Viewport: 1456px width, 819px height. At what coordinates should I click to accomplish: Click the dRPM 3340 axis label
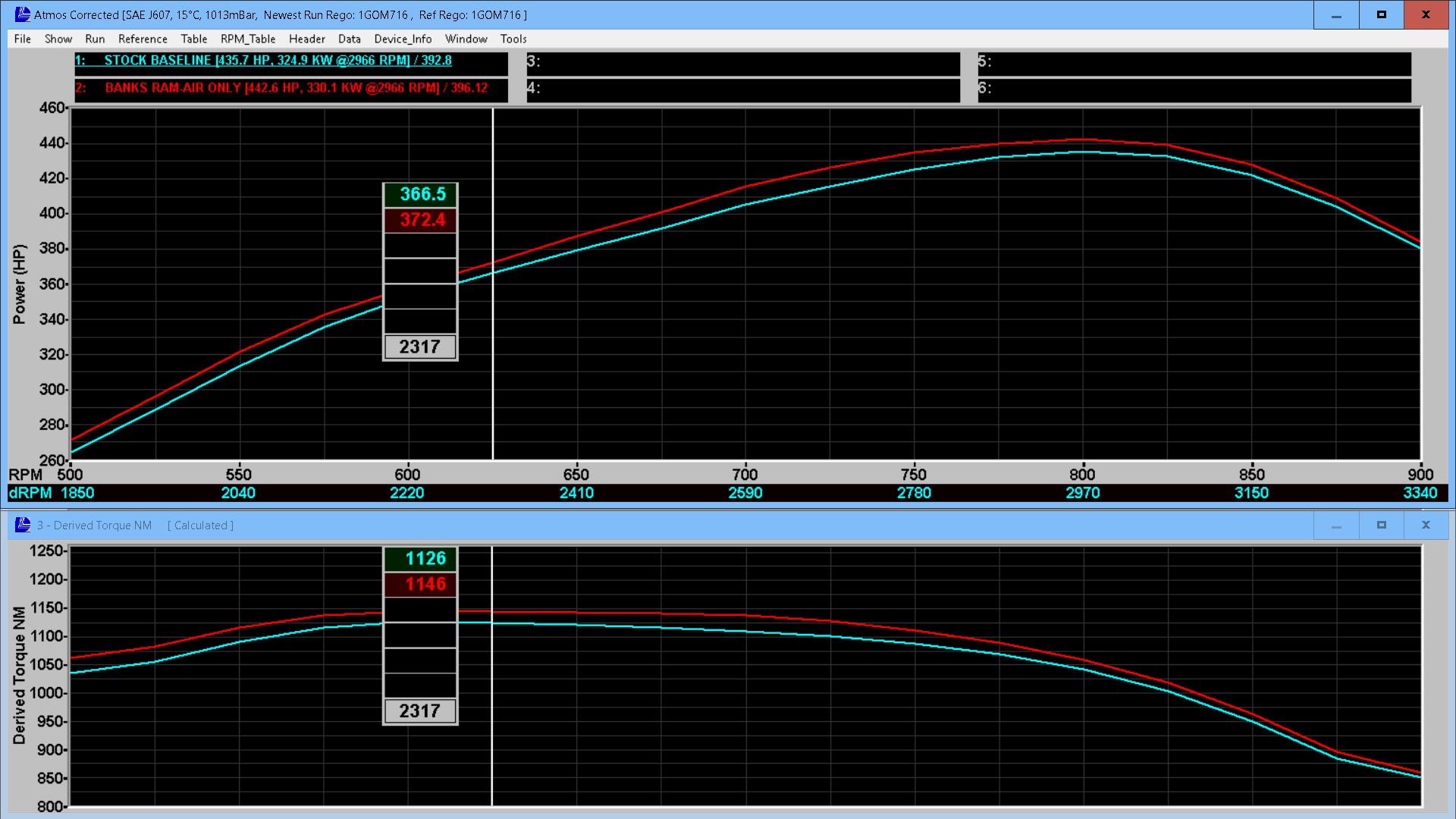click(x=1420, y=493)
